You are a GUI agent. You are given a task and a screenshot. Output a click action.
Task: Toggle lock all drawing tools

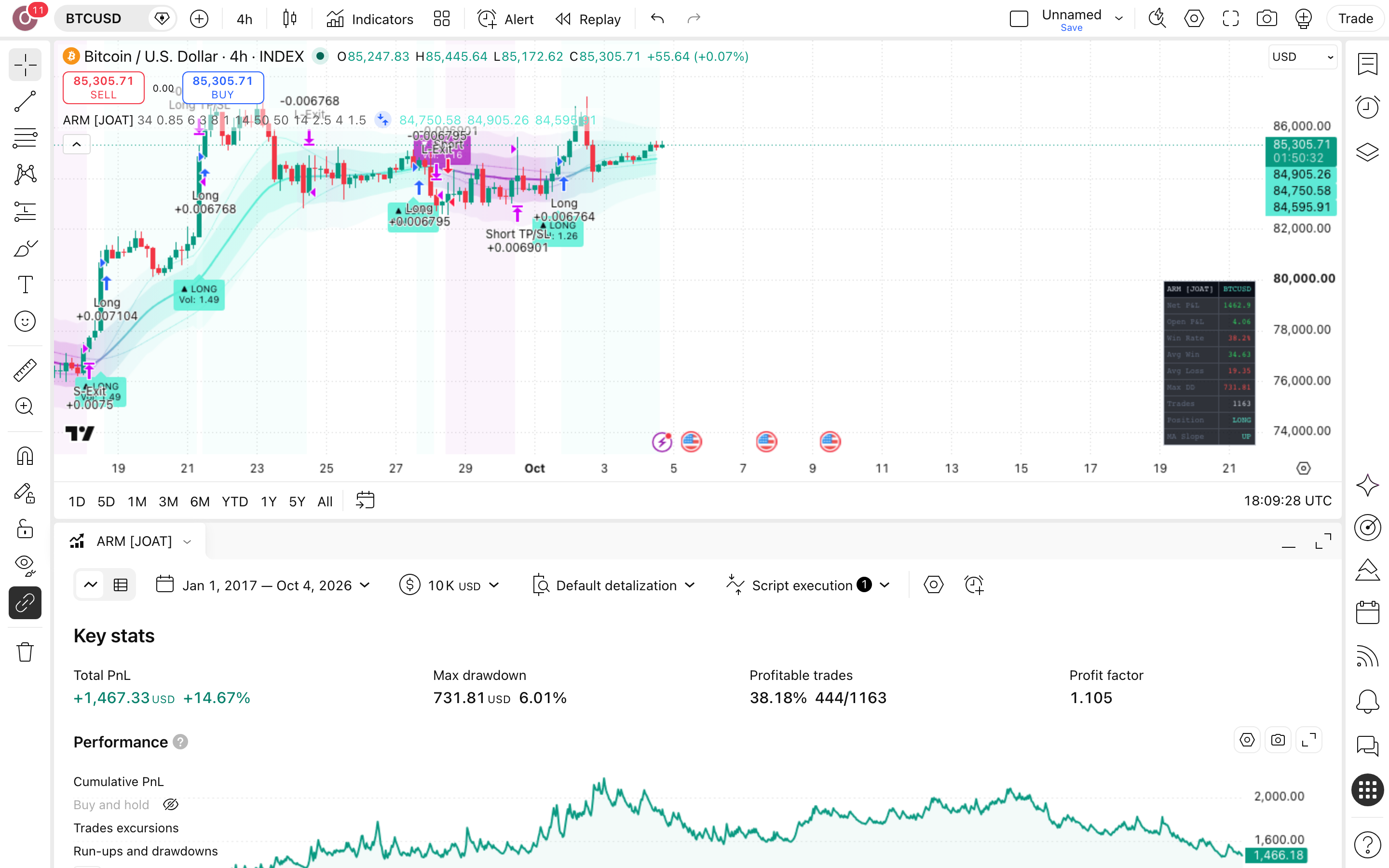point(25,529)
